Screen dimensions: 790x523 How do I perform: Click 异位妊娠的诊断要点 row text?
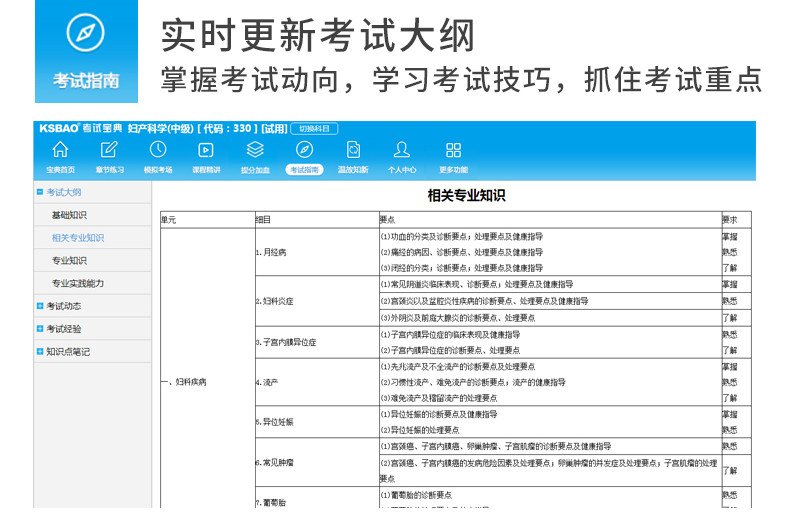coord(438,414)
